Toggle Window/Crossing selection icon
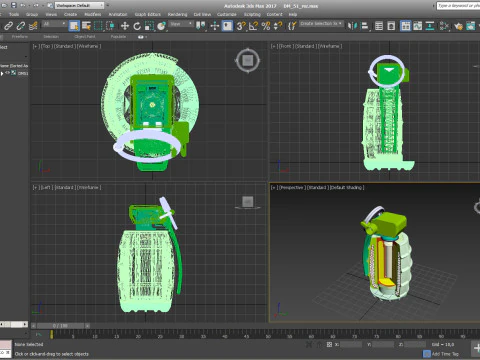This screenshot has height=360, width=480. tap(110, 26)
